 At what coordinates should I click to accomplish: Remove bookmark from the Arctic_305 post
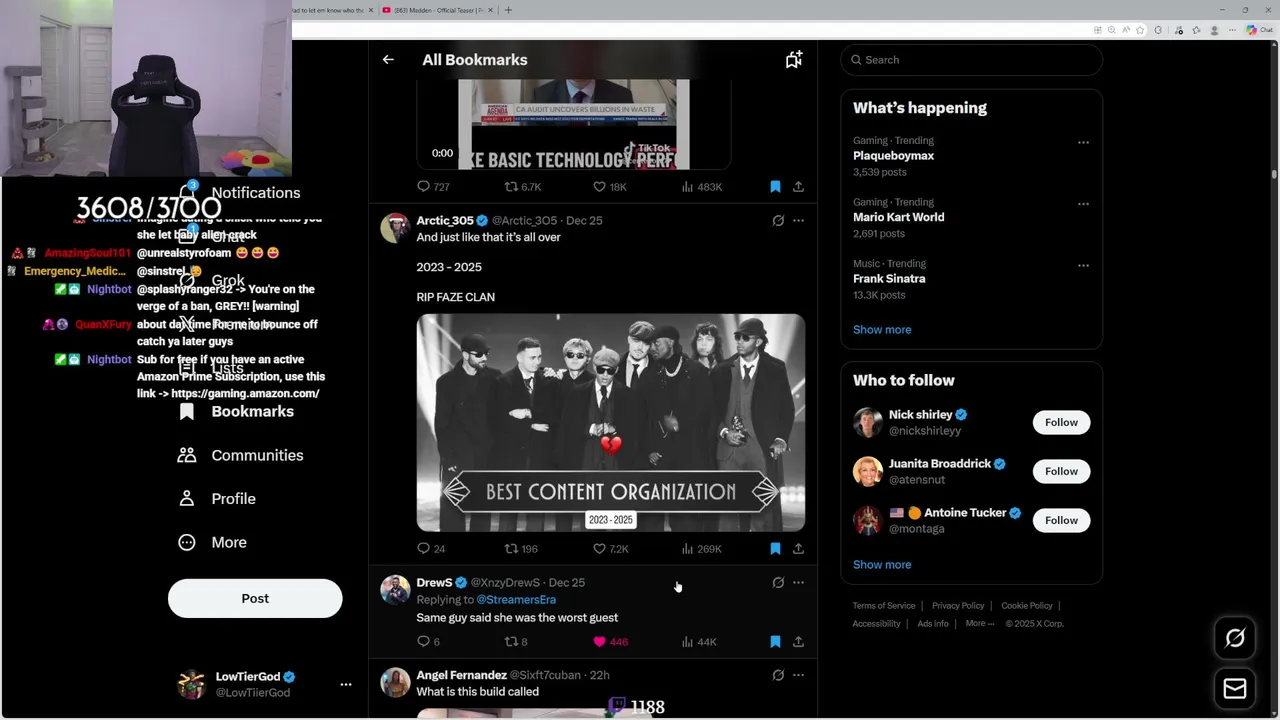click(775, 549)
